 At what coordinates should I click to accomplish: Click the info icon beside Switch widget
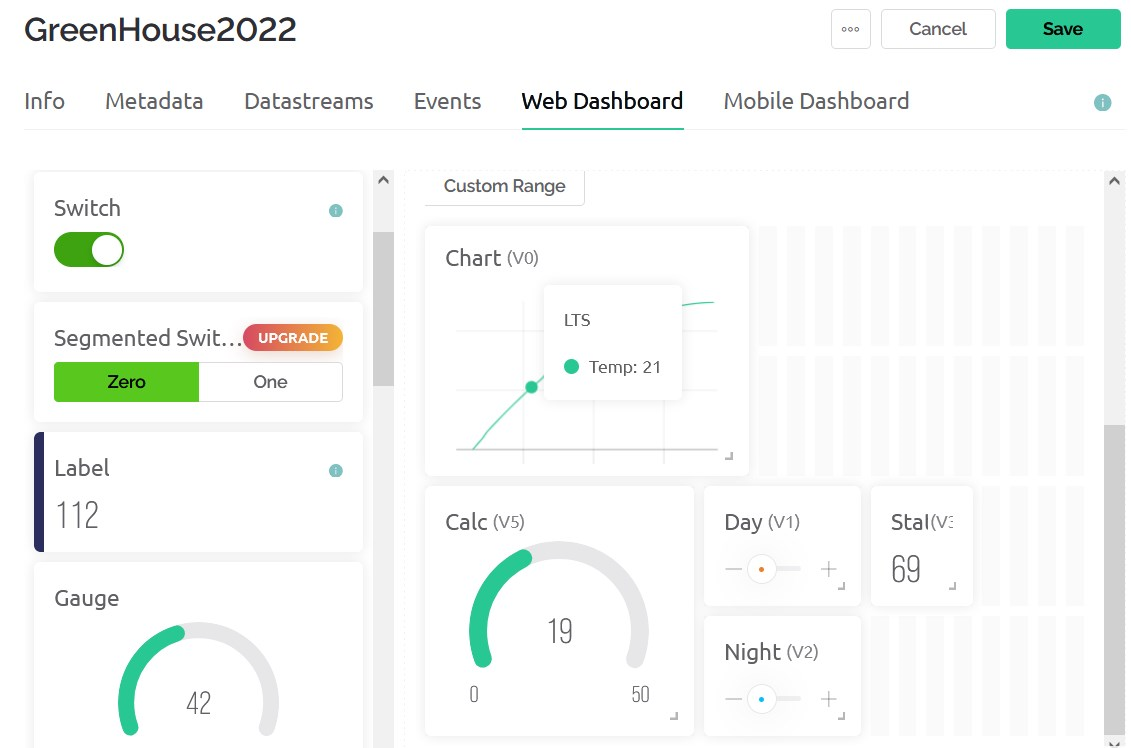[335, 211]
